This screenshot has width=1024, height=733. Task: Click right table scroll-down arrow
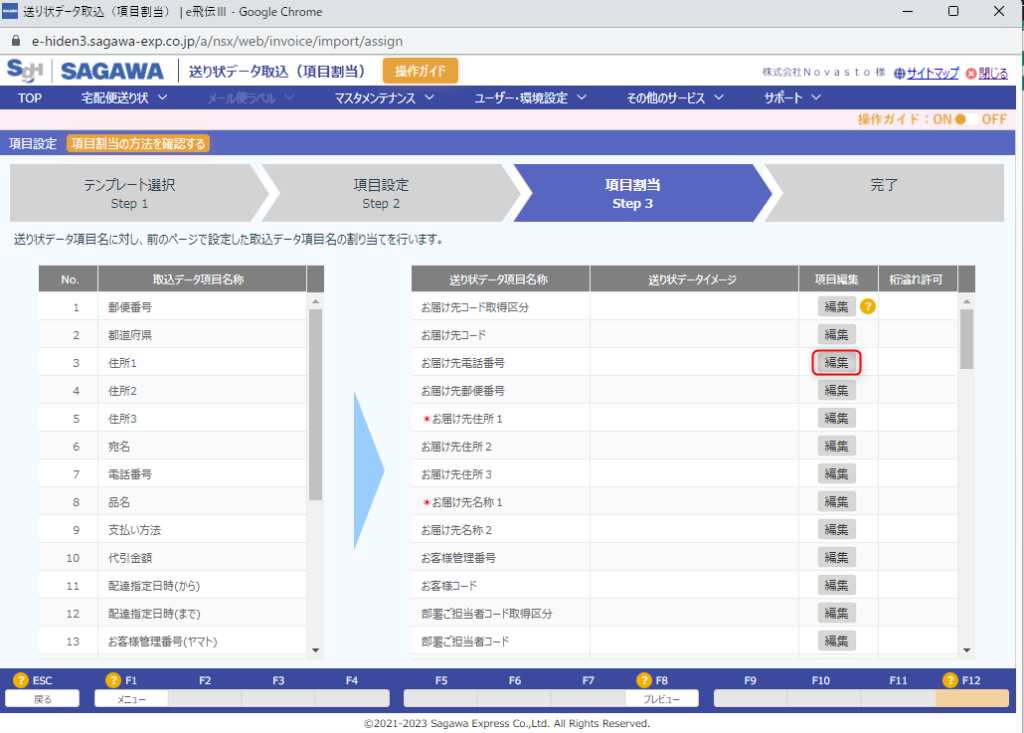click(967, 650)
